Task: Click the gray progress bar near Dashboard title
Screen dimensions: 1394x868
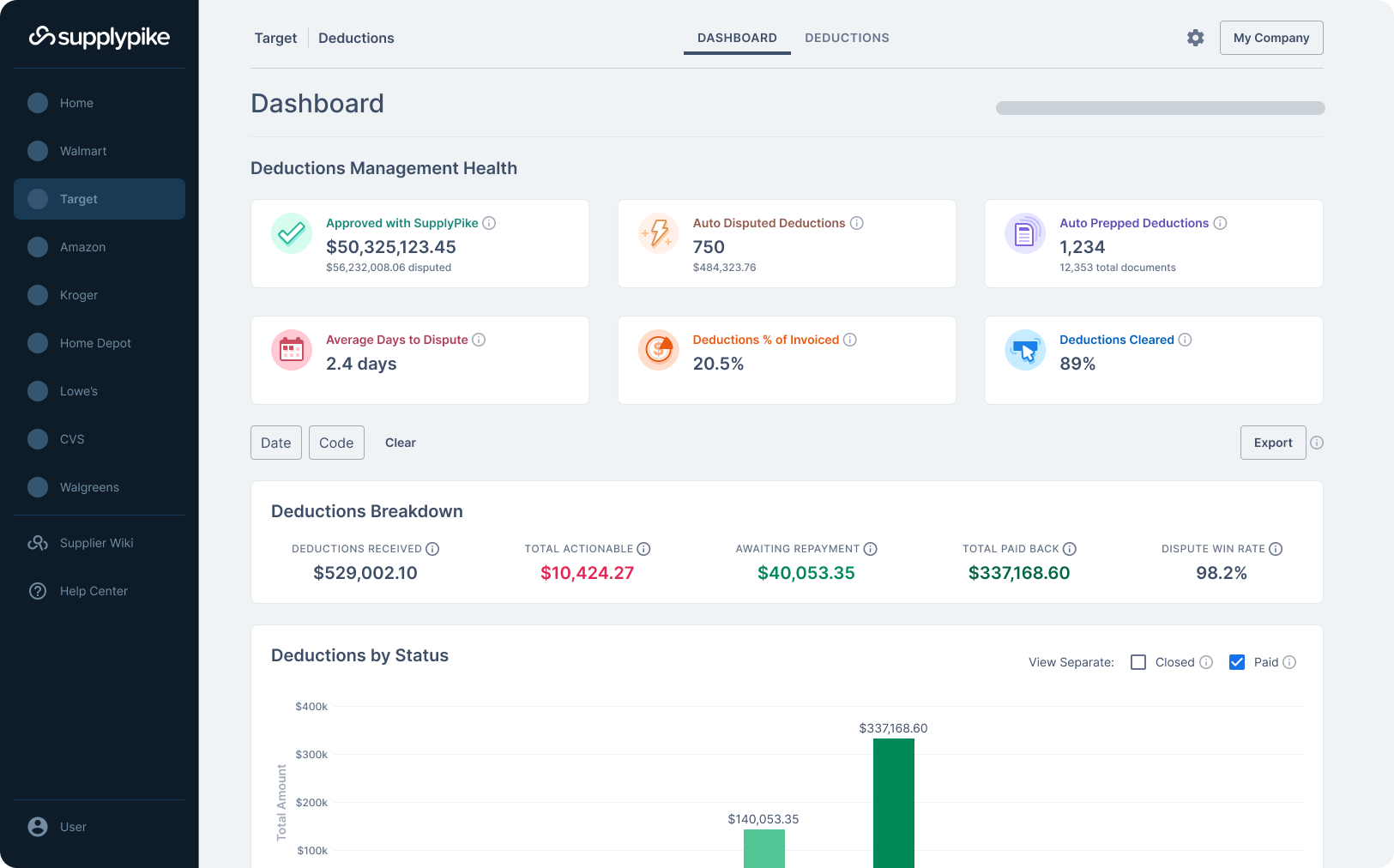Action: pyautogui.click(x=1161, y=108)
